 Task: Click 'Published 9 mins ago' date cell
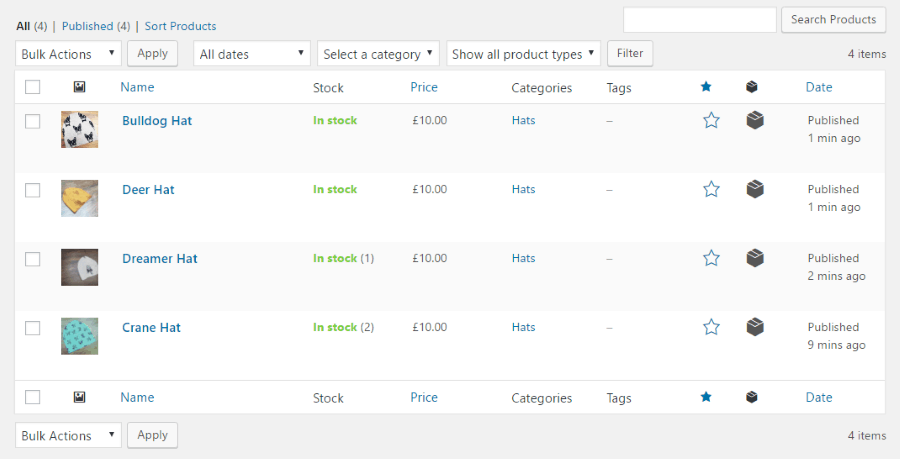pyautogui.click(x=836, y=336)
